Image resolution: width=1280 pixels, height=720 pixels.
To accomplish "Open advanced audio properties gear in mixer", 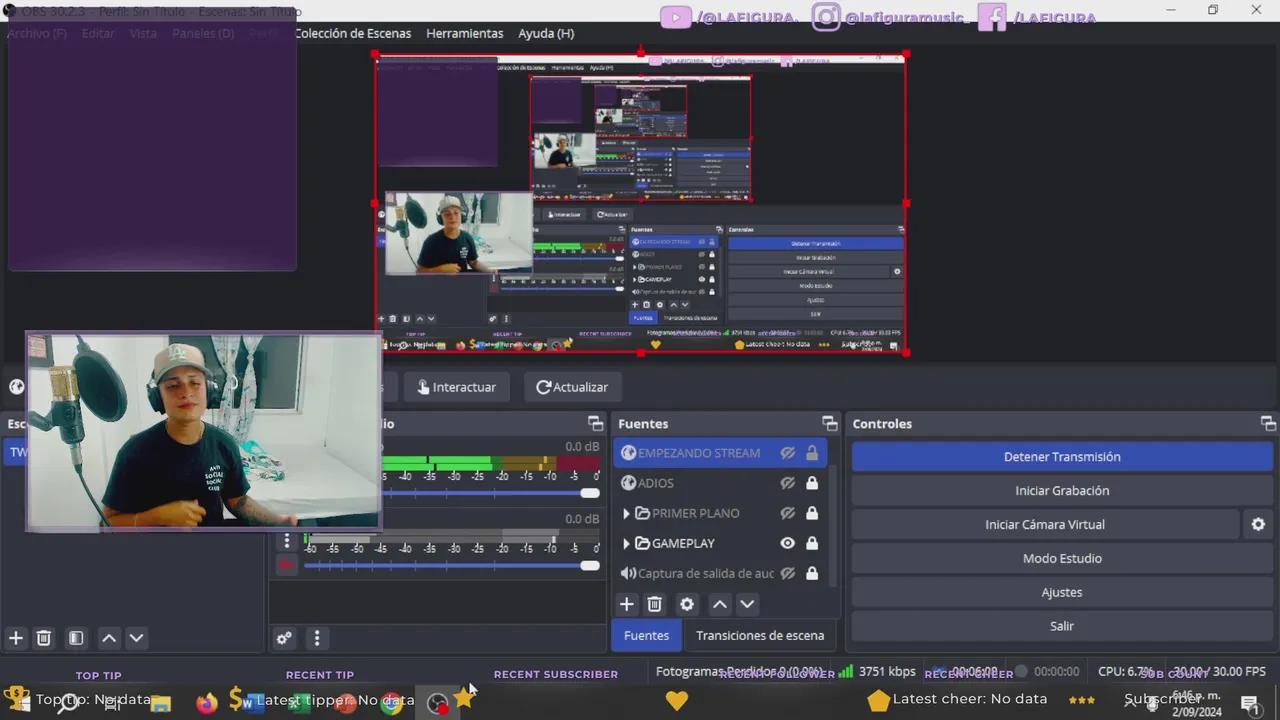I will coord(284,637).
